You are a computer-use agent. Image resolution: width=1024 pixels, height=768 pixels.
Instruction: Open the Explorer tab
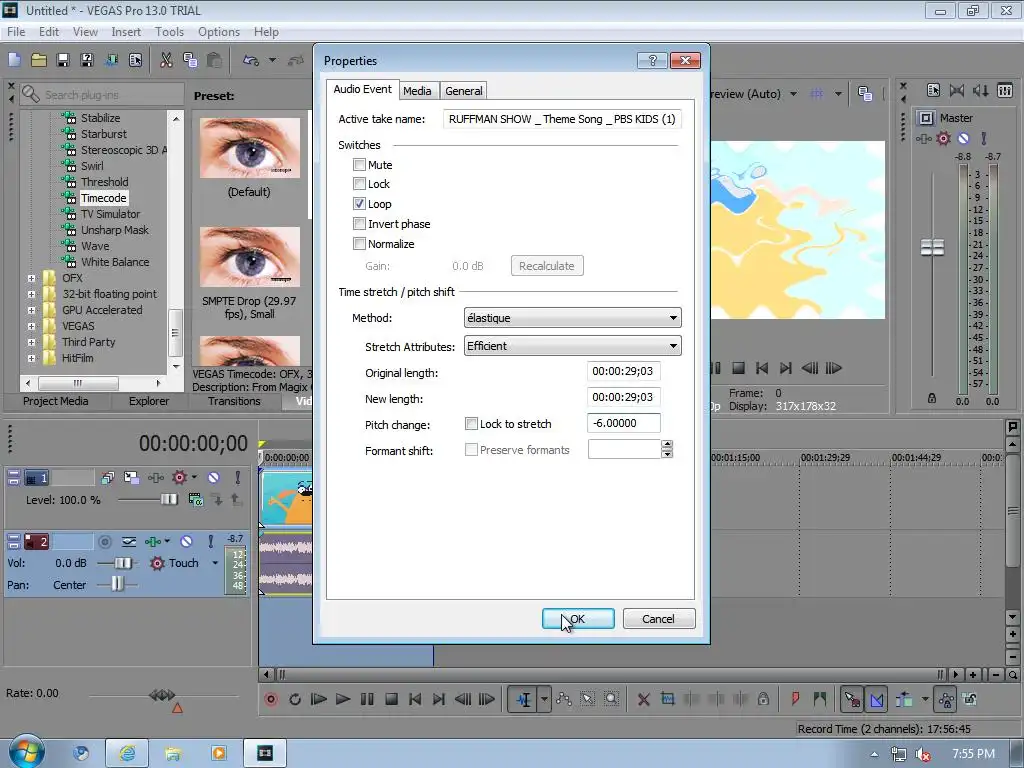[x=149, y=401]
